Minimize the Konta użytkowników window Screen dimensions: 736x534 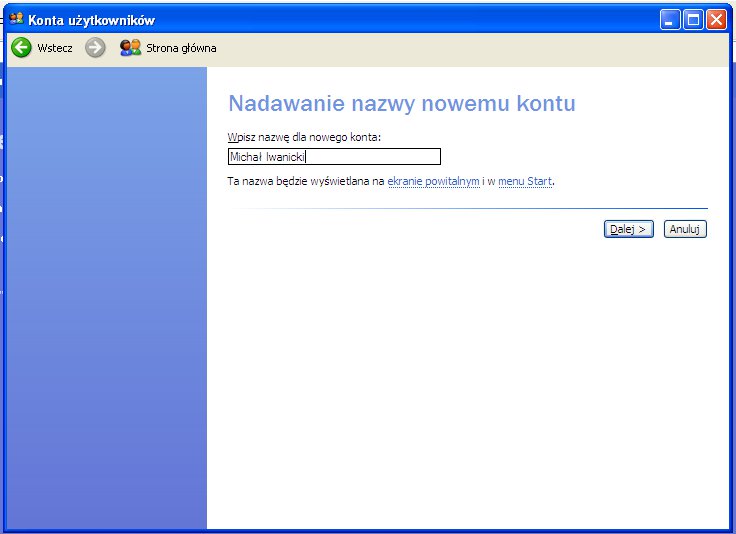tap(669, 19)
